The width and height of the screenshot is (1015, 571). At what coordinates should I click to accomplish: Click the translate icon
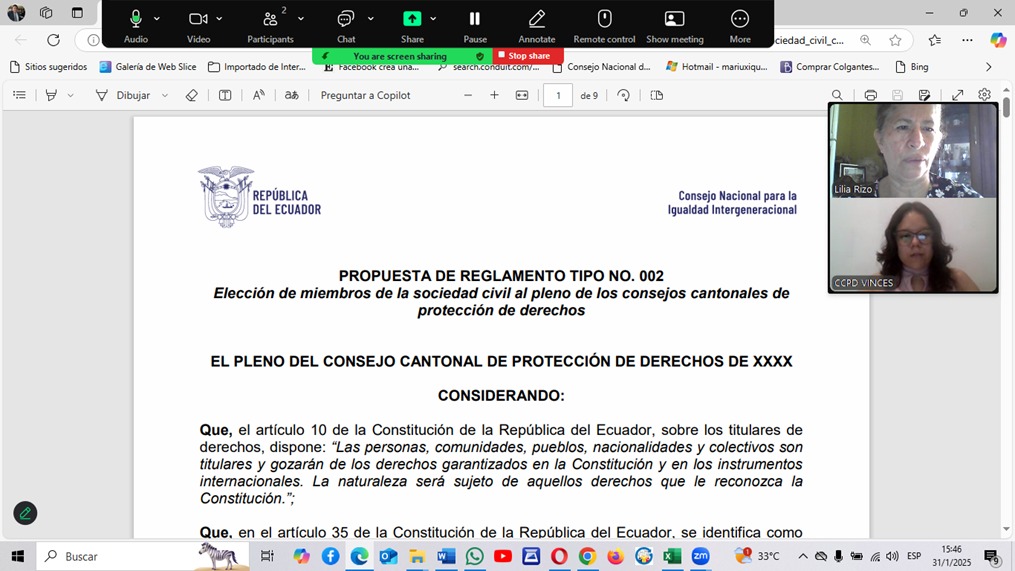coord(291,95)
